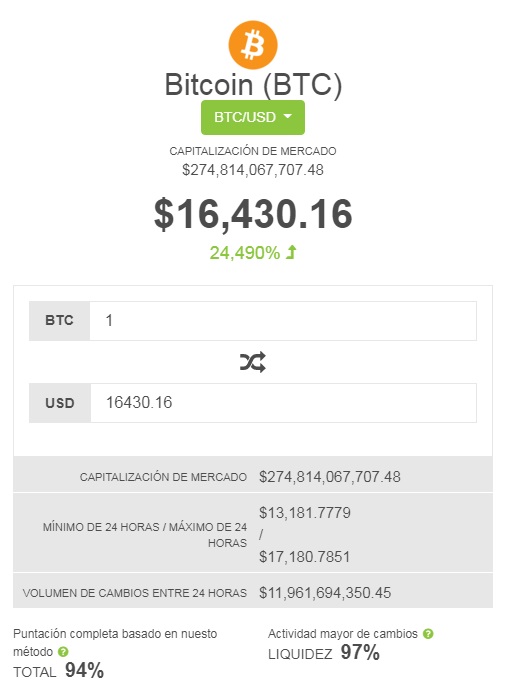507x687 pixels.
Task: Click the 24-hour volume value $11,961,694,350.45
Action: (325, 593)
